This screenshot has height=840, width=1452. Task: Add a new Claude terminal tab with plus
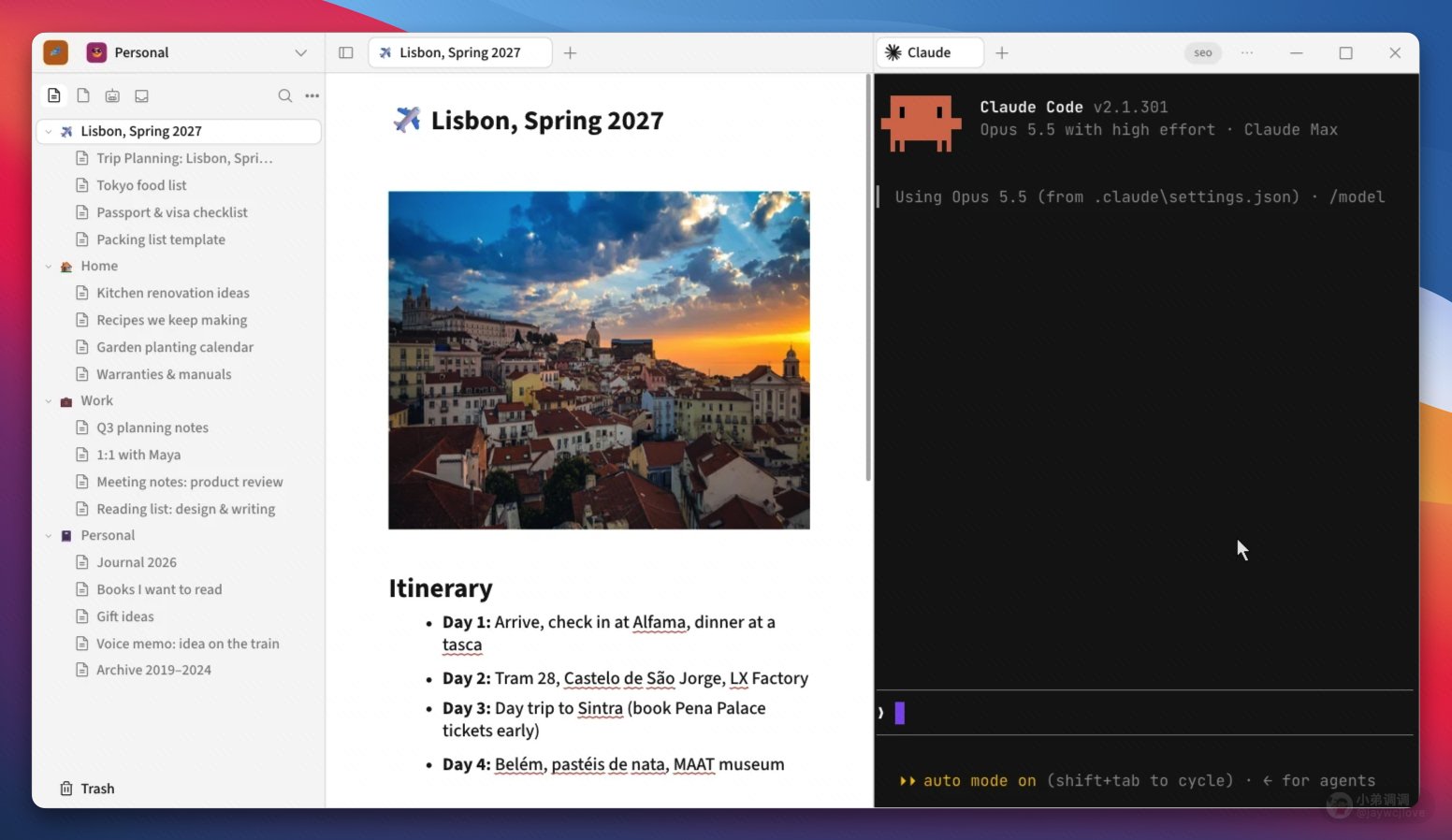[x=1002, y=52]
